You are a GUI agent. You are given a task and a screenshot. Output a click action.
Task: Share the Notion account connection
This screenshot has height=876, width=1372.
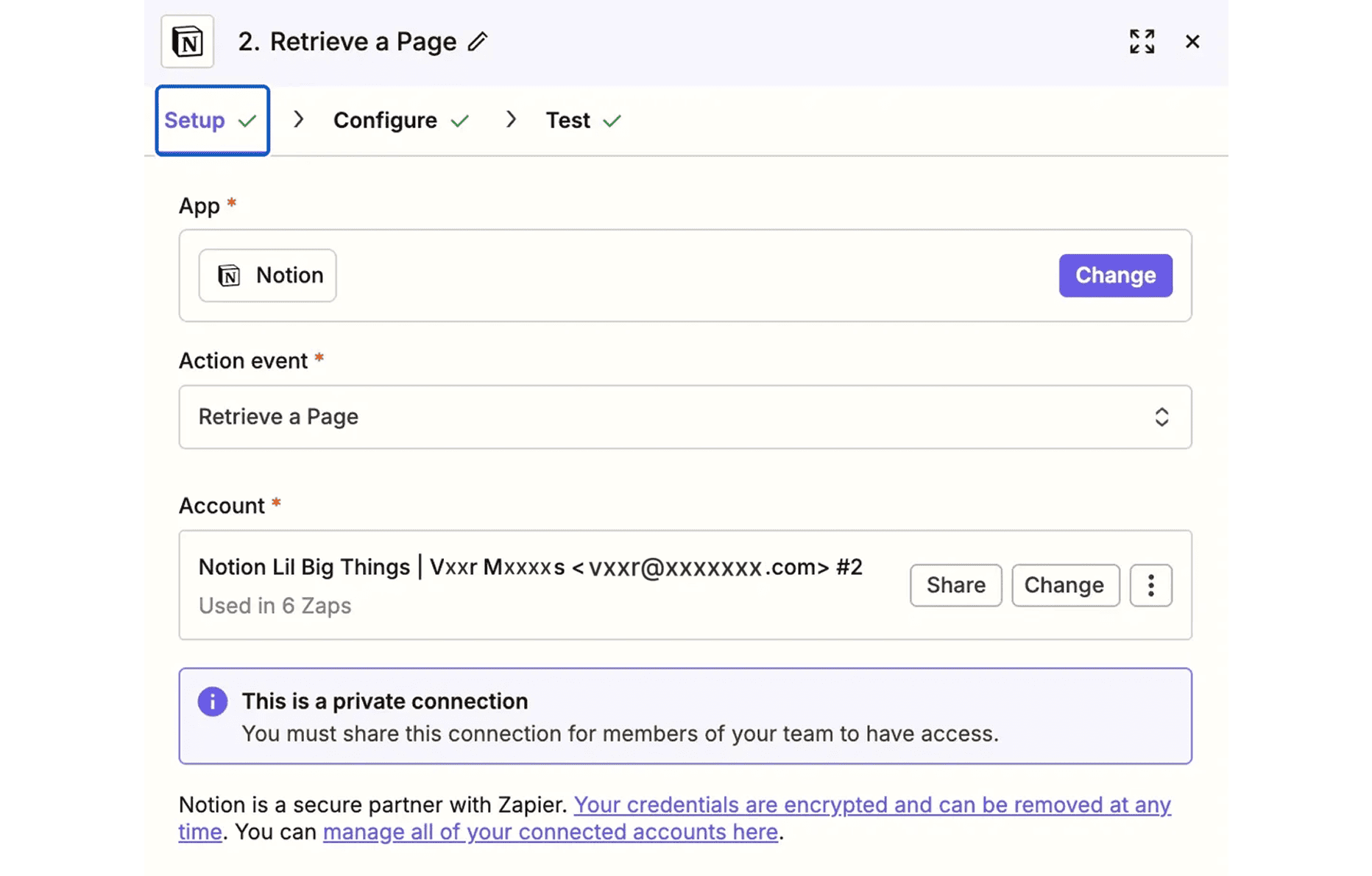point(955,585)
